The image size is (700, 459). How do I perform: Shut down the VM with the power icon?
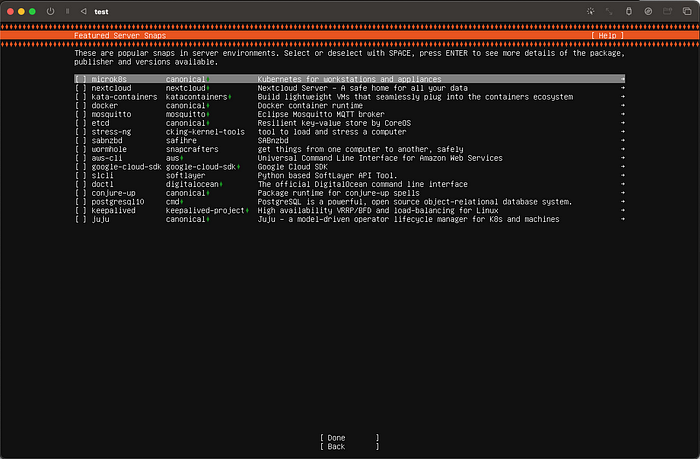click(50, 11)
